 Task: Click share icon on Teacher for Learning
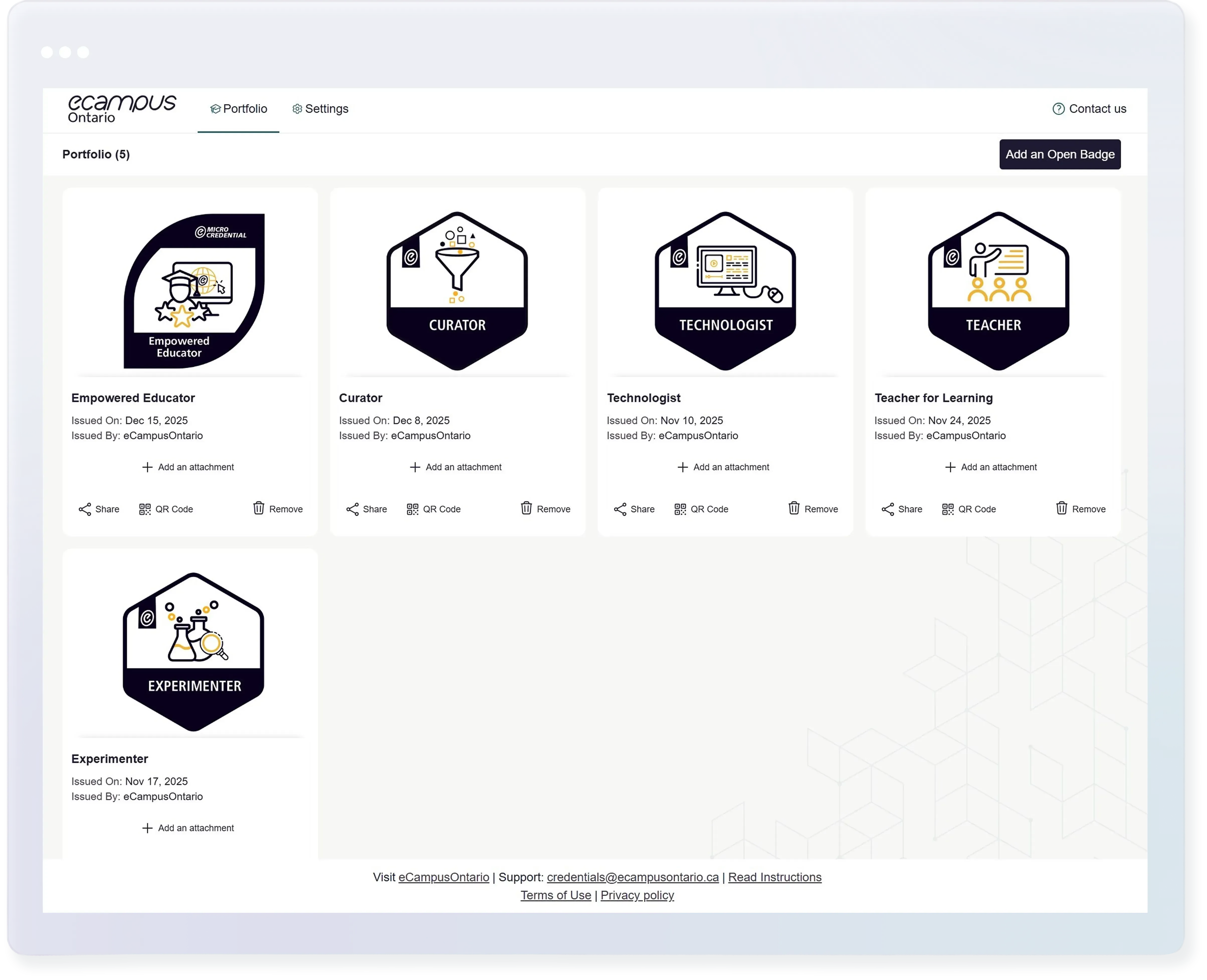tap(887, 509)
